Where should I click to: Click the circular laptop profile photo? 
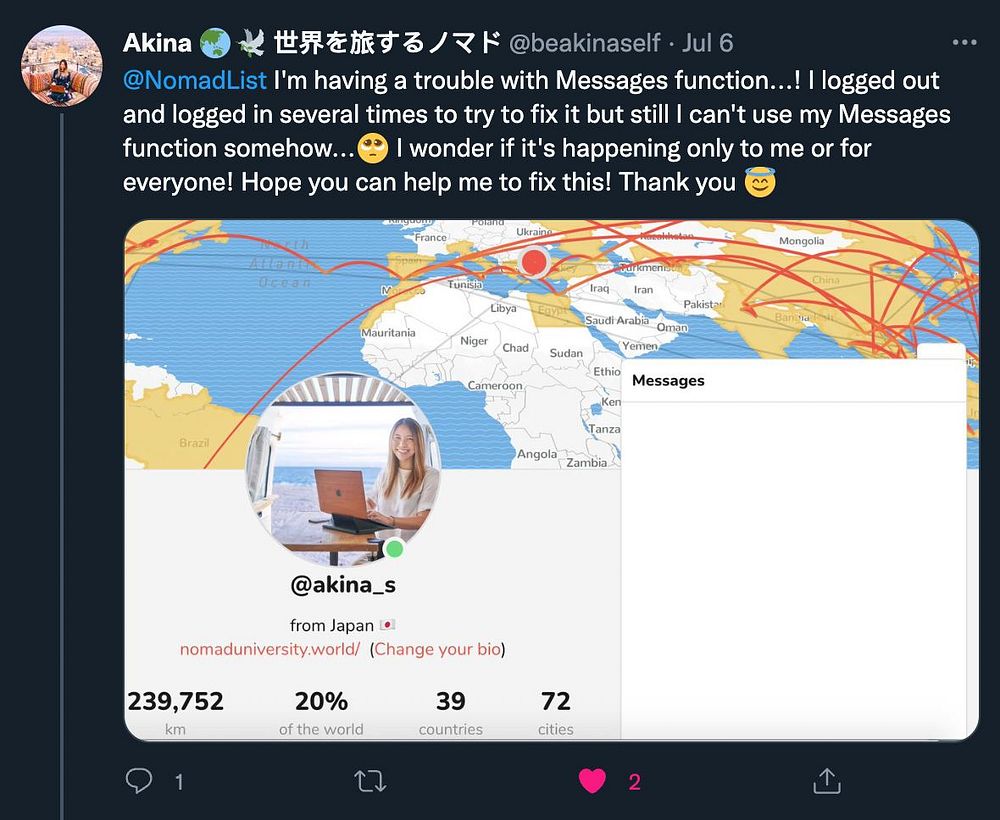pyautogui.click(x=343, y=470)
